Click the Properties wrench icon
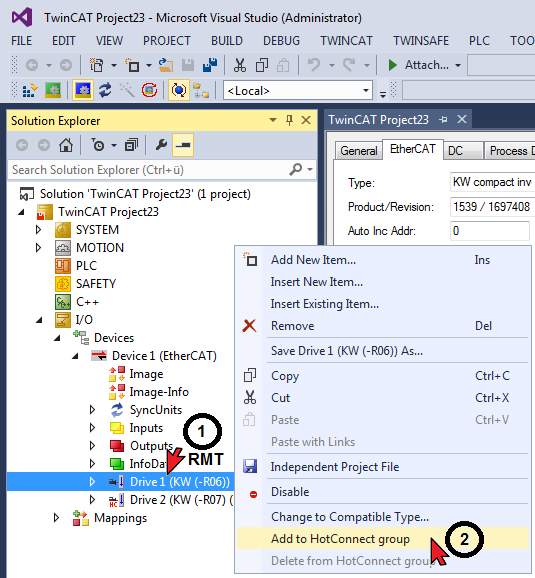The height and width of the screenshot is (578, 535). [161, 145]
